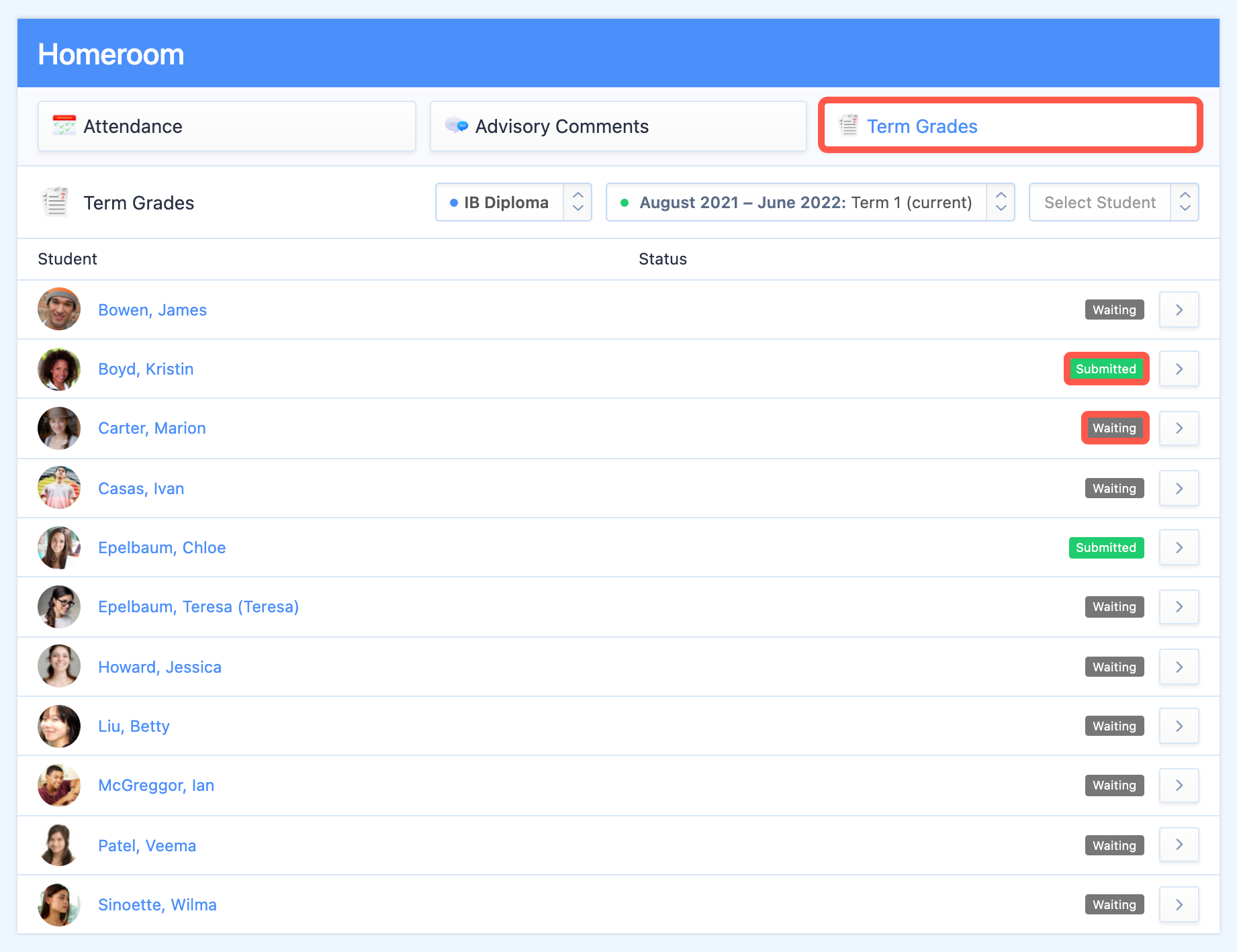Open Sinoette, Wilma student link
This screenshot has width=1237, height=952.
tap(157, 905)
